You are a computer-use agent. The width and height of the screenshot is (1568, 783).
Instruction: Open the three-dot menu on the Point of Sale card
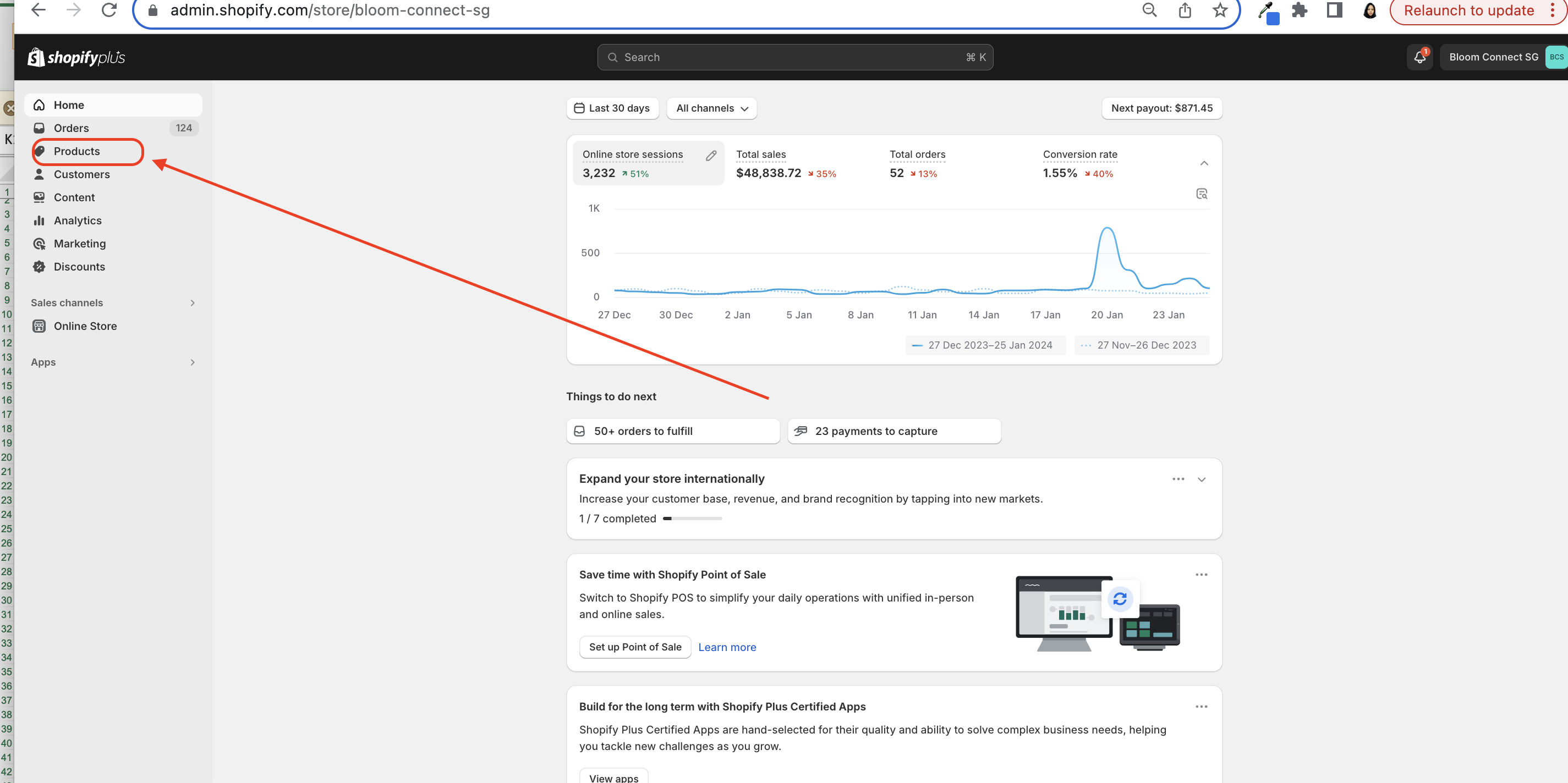pyautogui.click(x=1202, y=574)
